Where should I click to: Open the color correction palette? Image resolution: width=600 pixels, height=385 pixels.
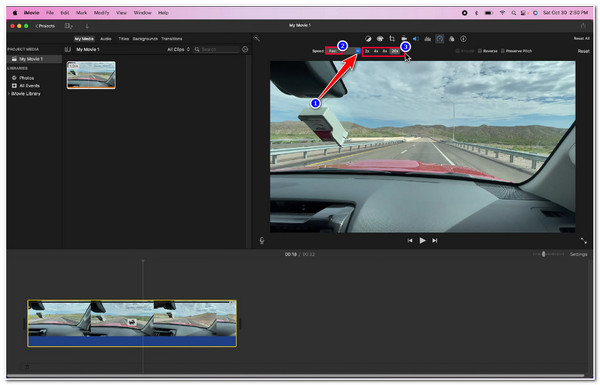point(380,39)
